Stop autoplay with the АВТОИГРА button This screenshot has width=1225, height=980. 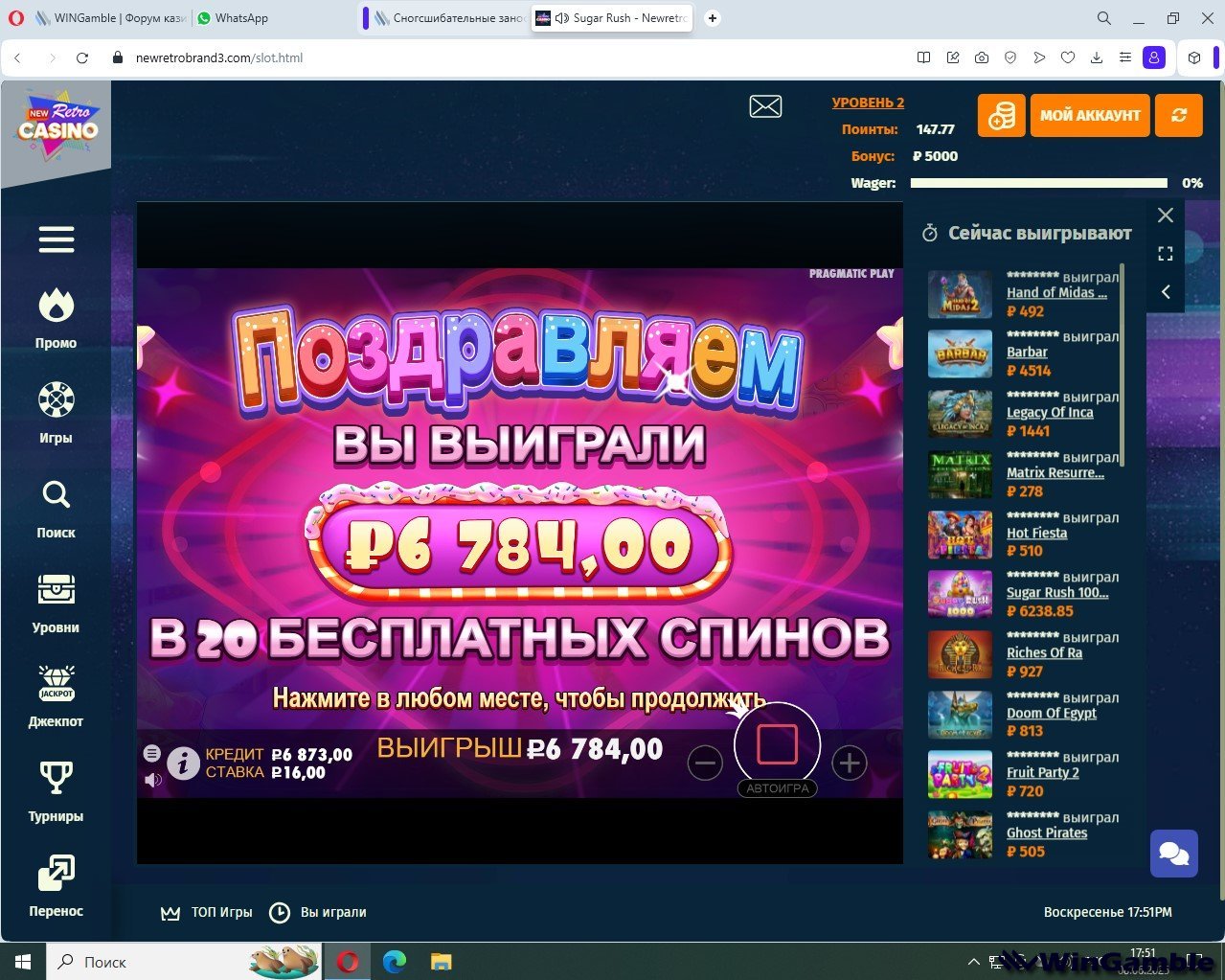pyautogui.click(x=777, y=745)
